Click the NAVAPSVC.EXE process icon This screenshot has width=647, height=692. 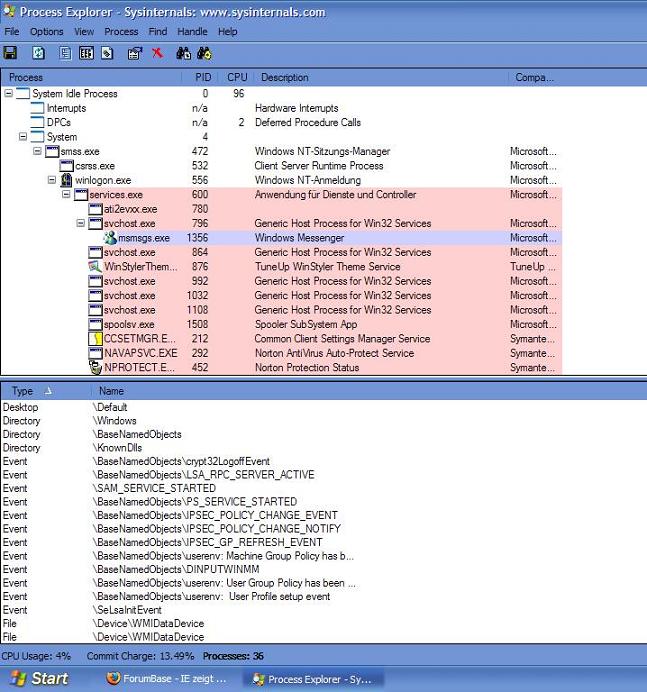(x=95, y=353)
